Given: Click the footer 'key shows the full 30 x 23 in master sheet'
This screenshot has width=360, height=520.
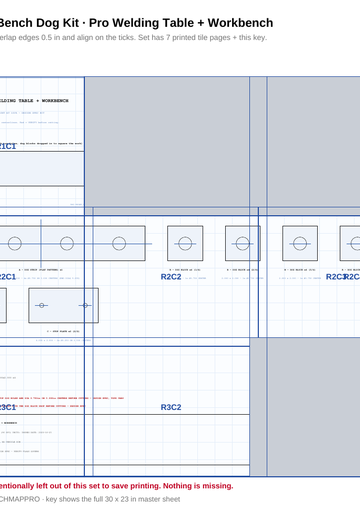Looking at the screenshot, I should point(113,499).
